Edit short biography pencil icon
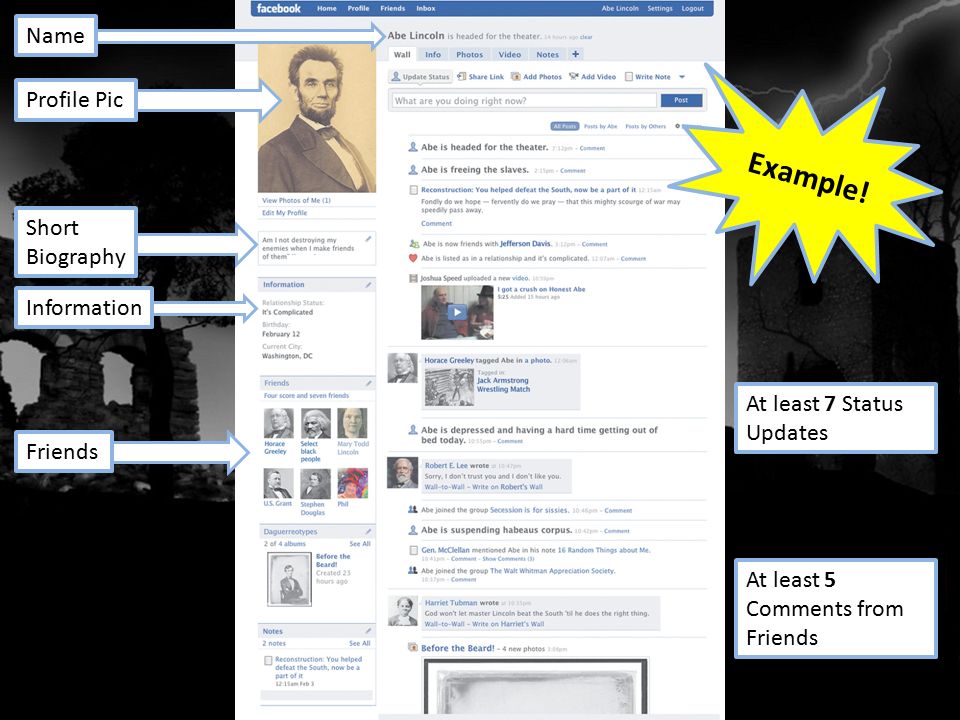Image resolution: width=960 pixels, height=720 pixels. coord(368,239)
